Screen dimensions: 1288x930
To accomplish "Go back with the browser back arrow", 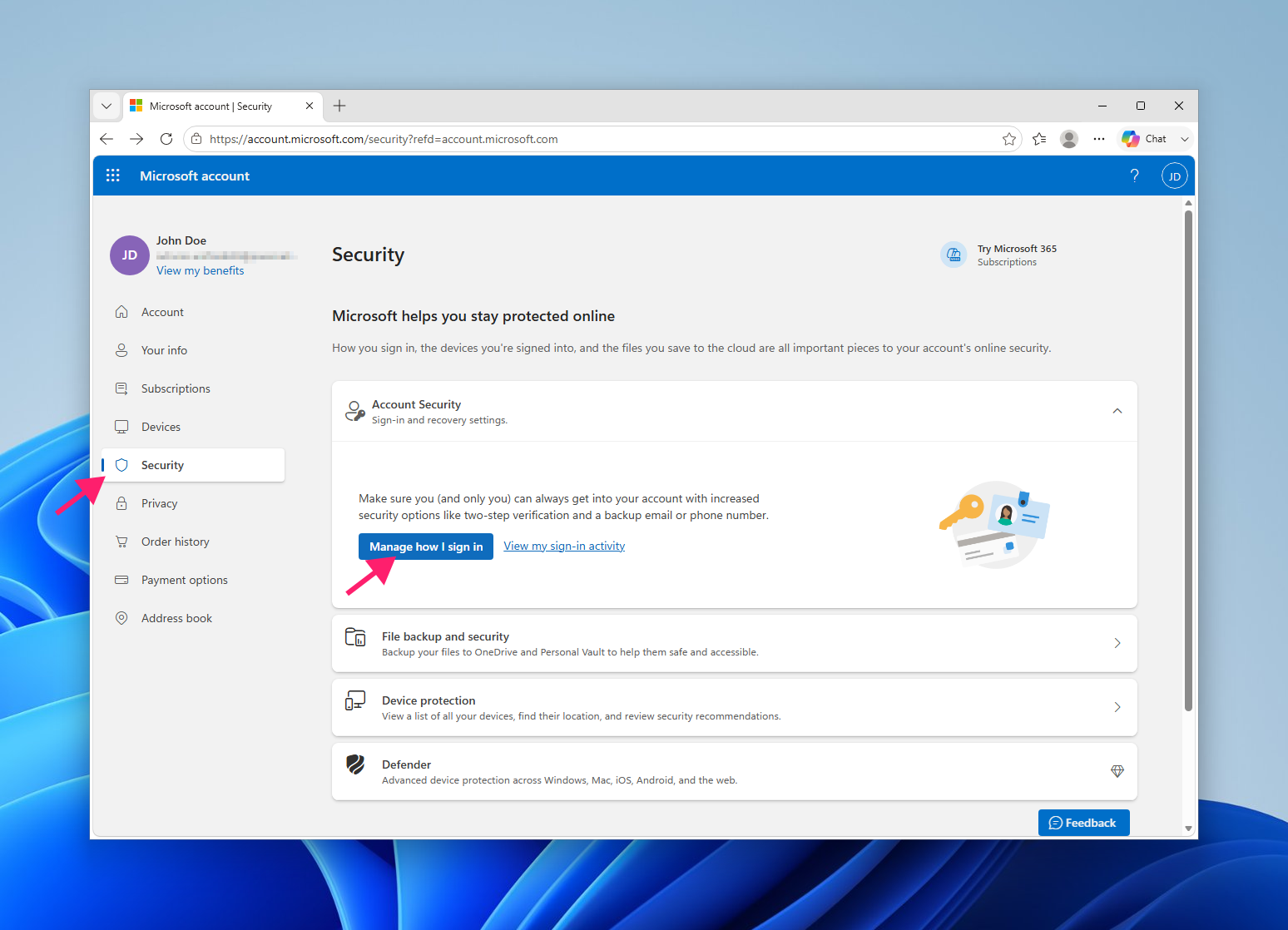I will (x=107, y=139).
